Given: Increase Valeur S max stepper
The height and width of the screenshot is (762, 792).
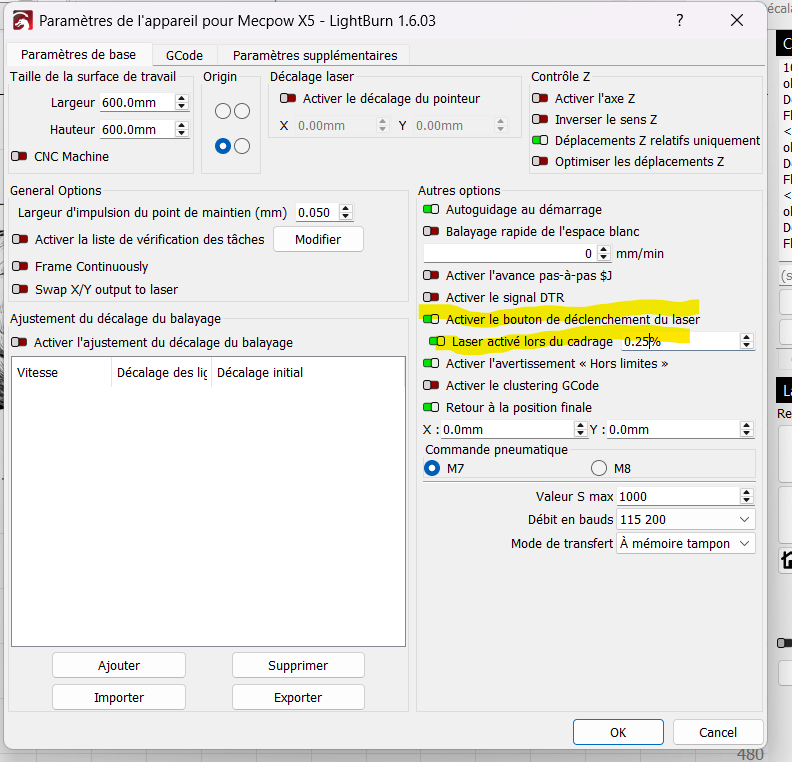Looking at the screenshot, I should coord(746,492).
